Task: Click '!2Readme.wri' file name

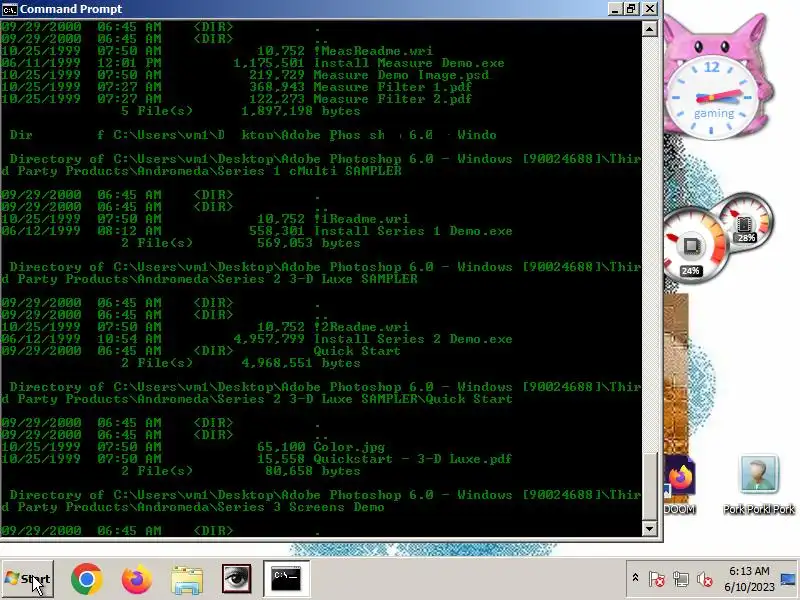Action: [x=361, y=327]
